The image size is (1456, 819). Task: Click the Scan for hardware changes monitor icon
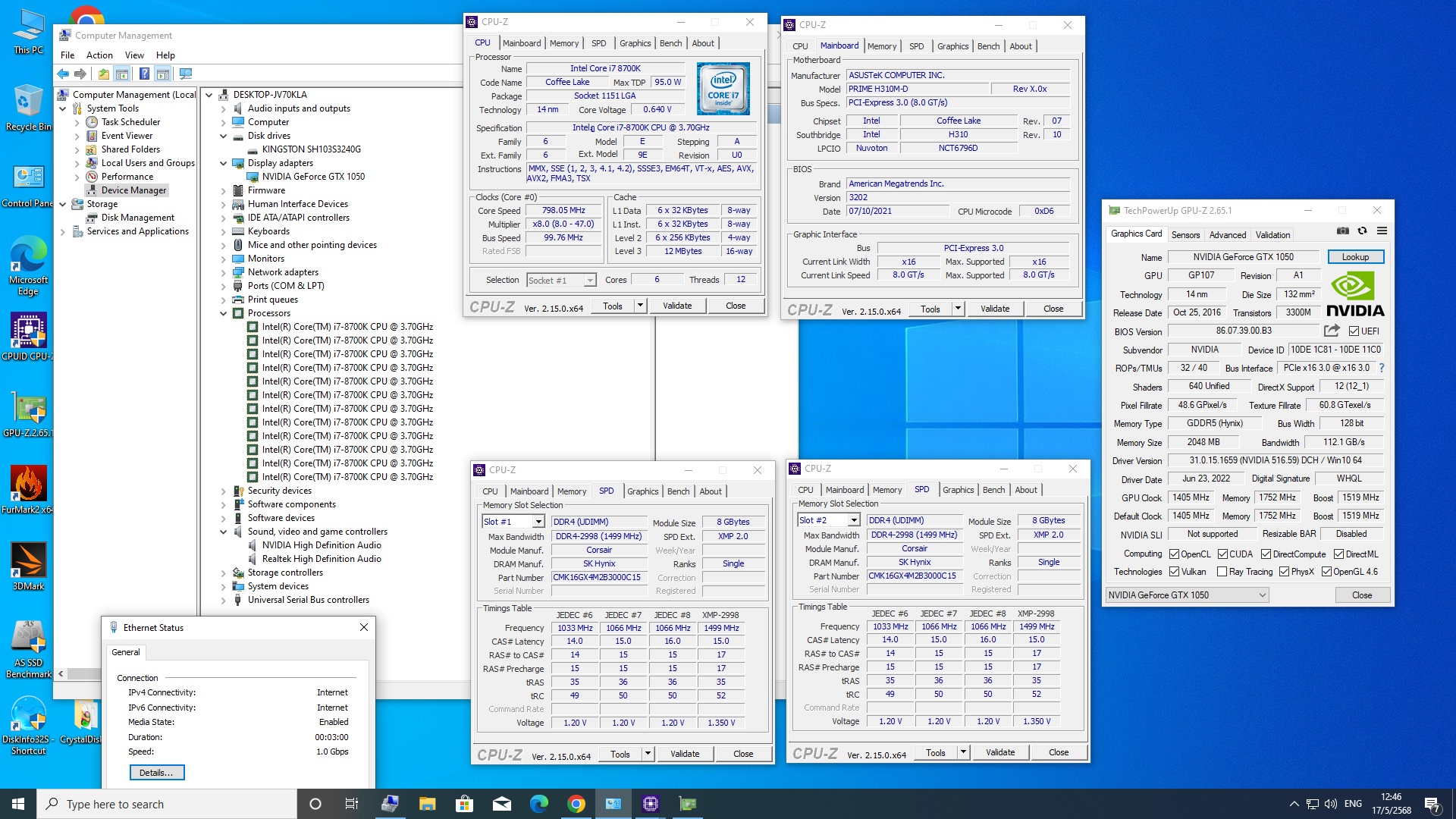click(x=186, y=74)
